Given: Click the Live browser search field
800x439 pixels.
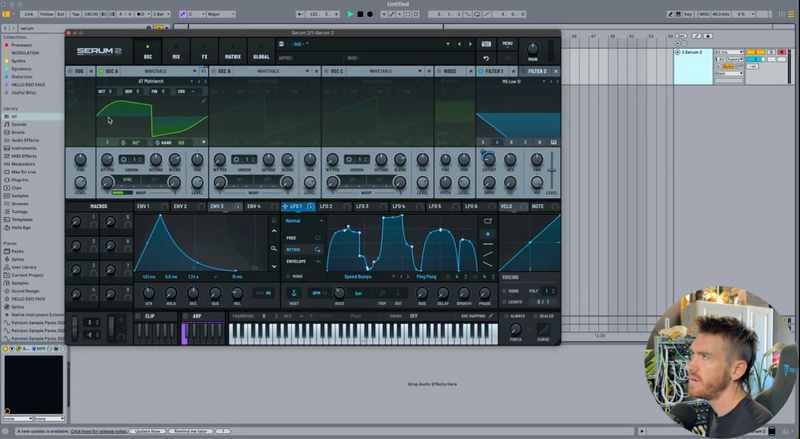Looking at the screenshot, I should [84, 28].
